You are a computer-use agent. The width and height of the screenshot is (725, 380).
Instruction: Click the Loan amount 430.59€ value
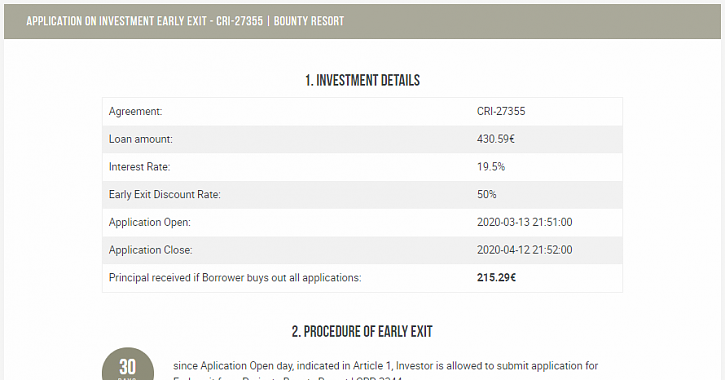(496, 139)
